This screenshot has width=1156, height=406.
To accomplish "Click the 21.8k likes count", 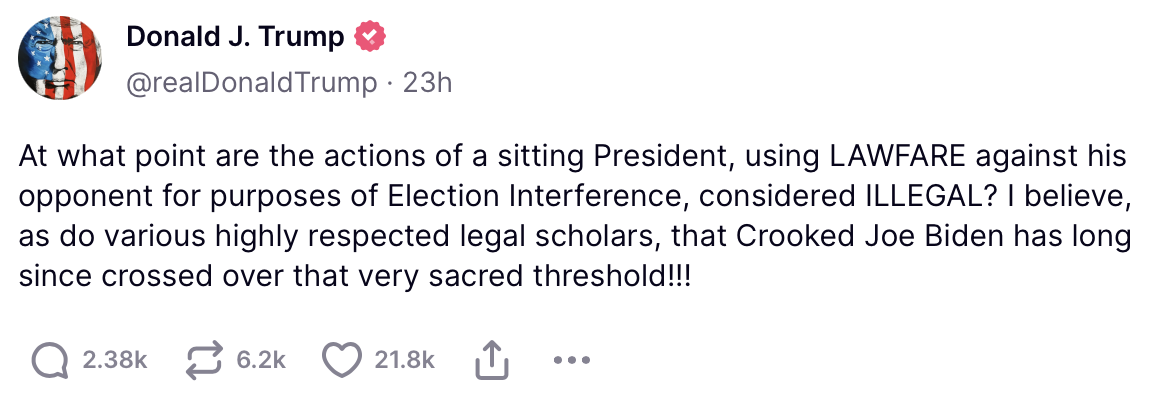I will coord(404,361).
